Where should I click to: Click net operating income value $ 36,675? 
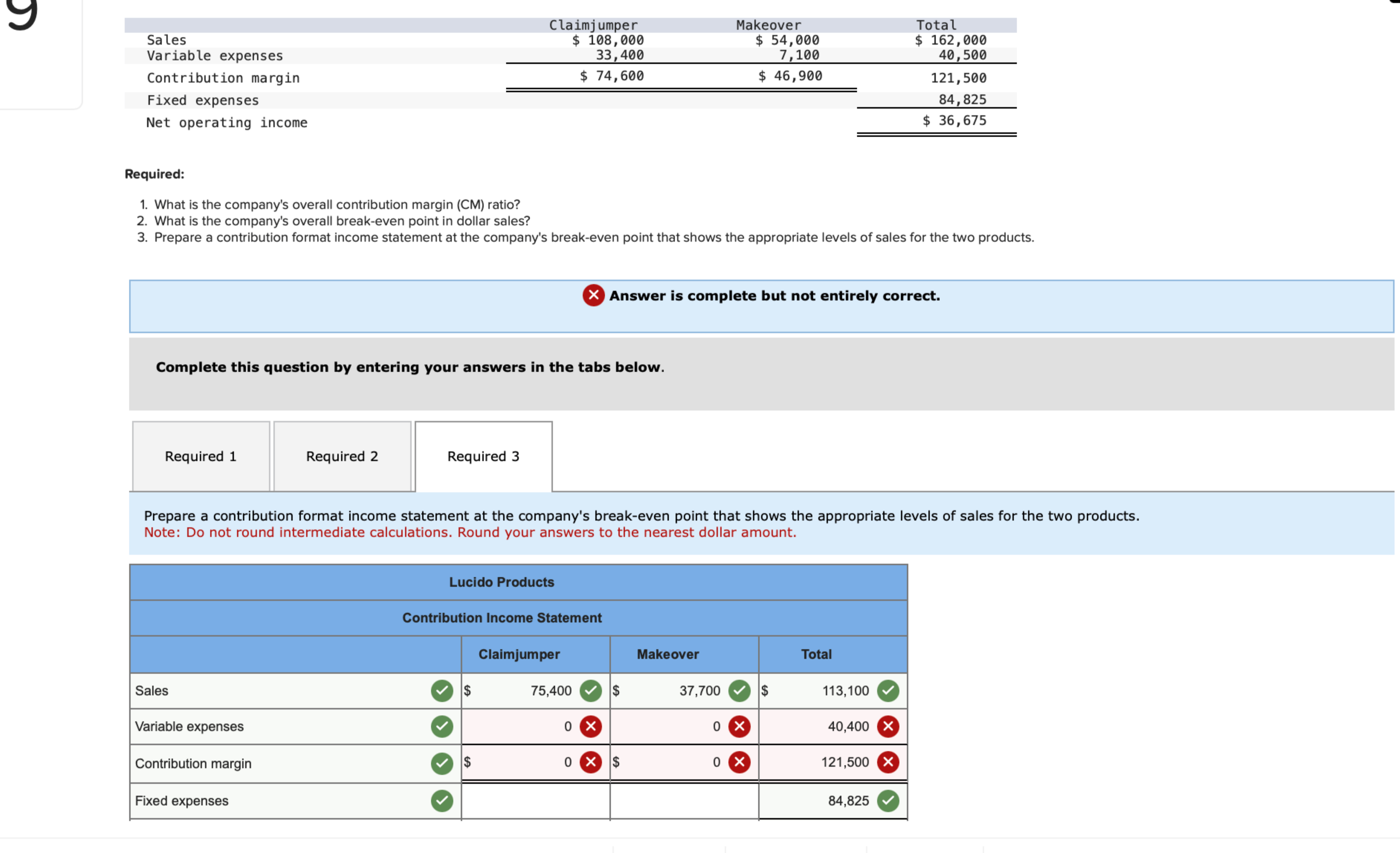click(955, 120)
